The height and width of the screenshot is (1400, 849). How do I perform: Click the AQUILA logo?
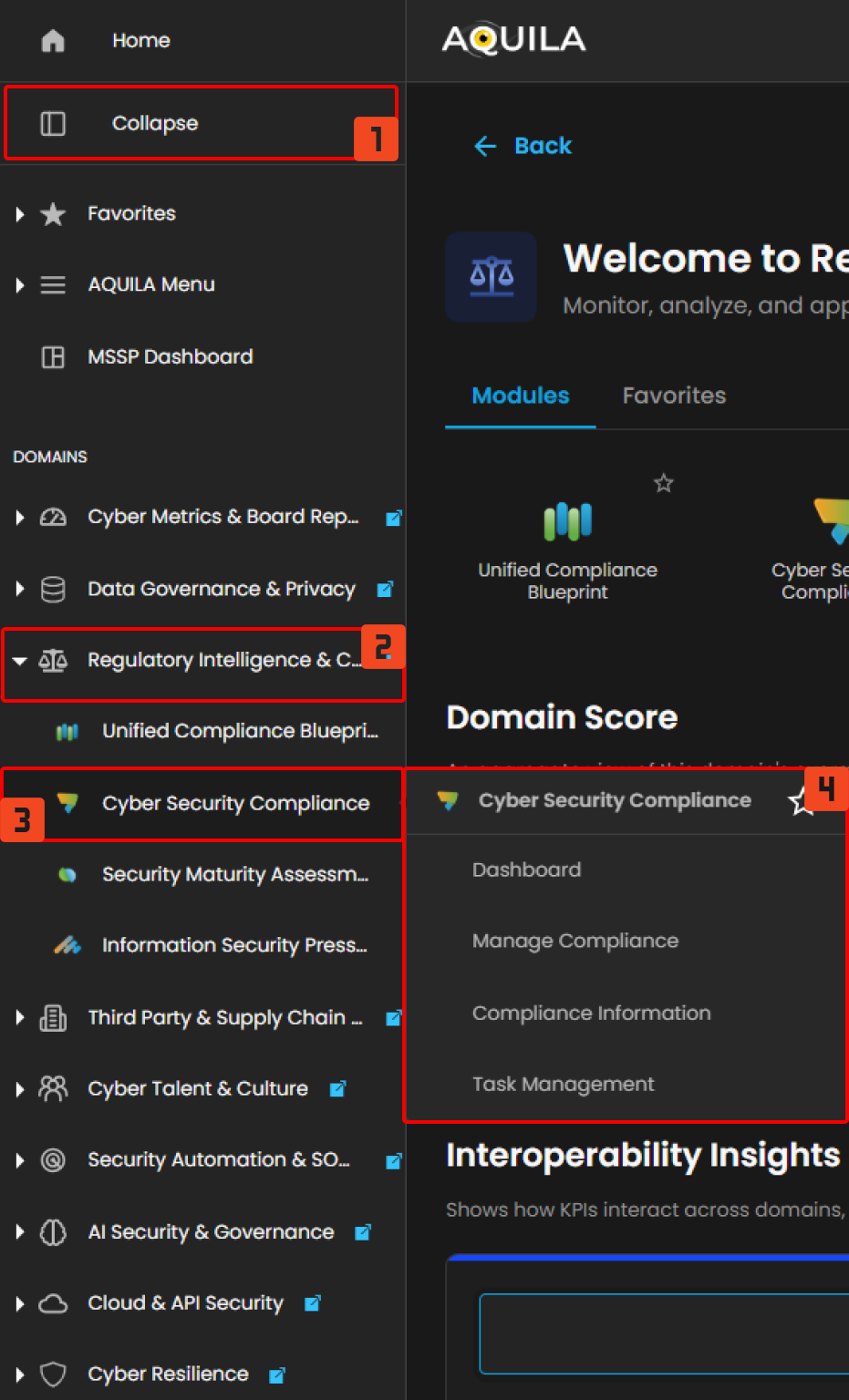point(513,39)
